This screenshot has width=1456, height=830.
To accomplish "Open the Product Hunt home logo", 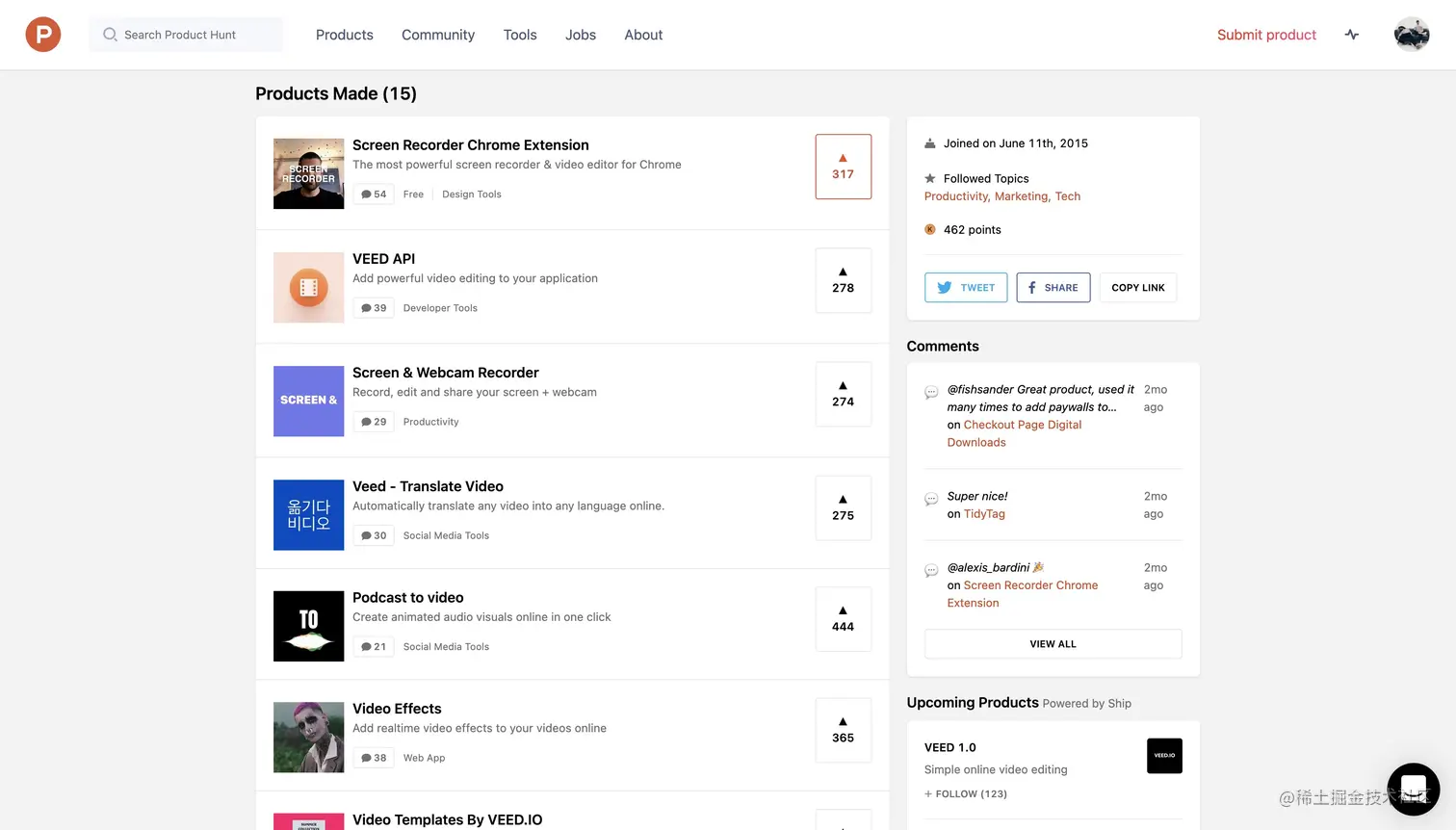I will [x=43, y=35].
